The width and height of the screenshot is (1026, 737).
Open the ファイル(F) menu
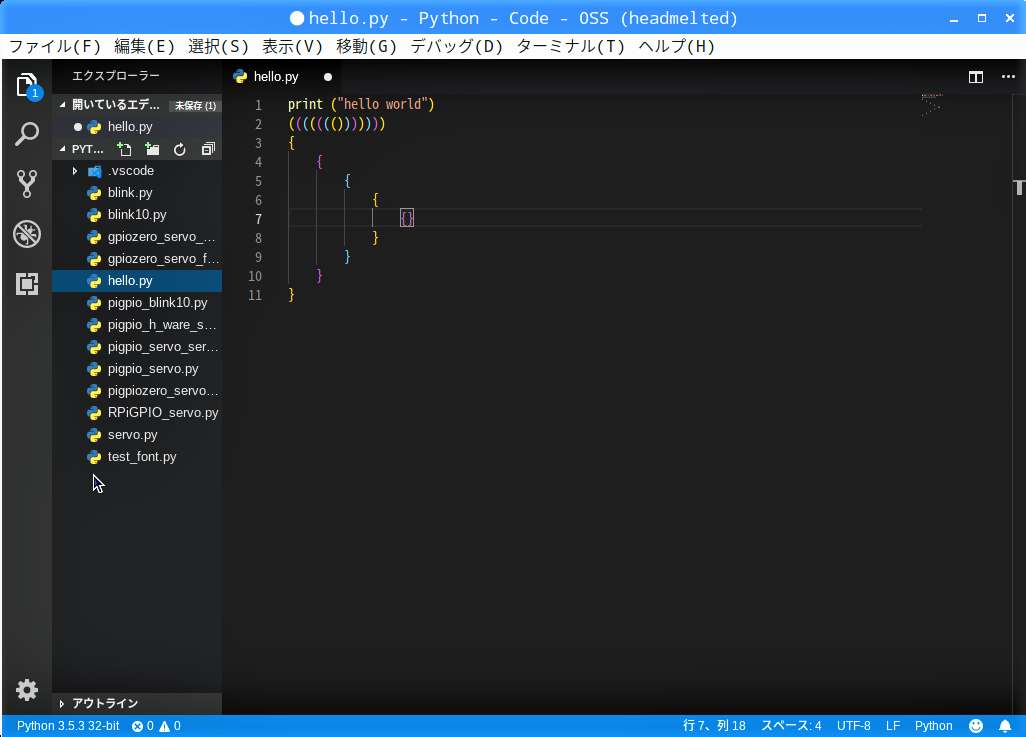[x=55, y=46]
